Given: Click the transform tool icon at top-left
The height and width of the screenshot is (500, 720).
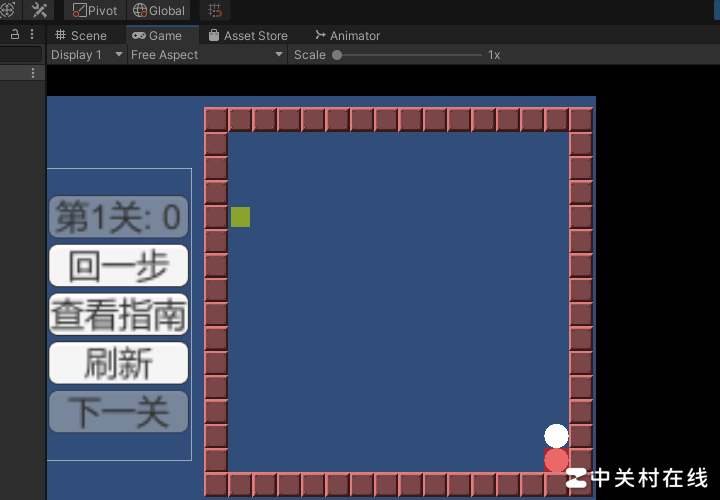Looking at the screenshot, I should click(8, 10).
